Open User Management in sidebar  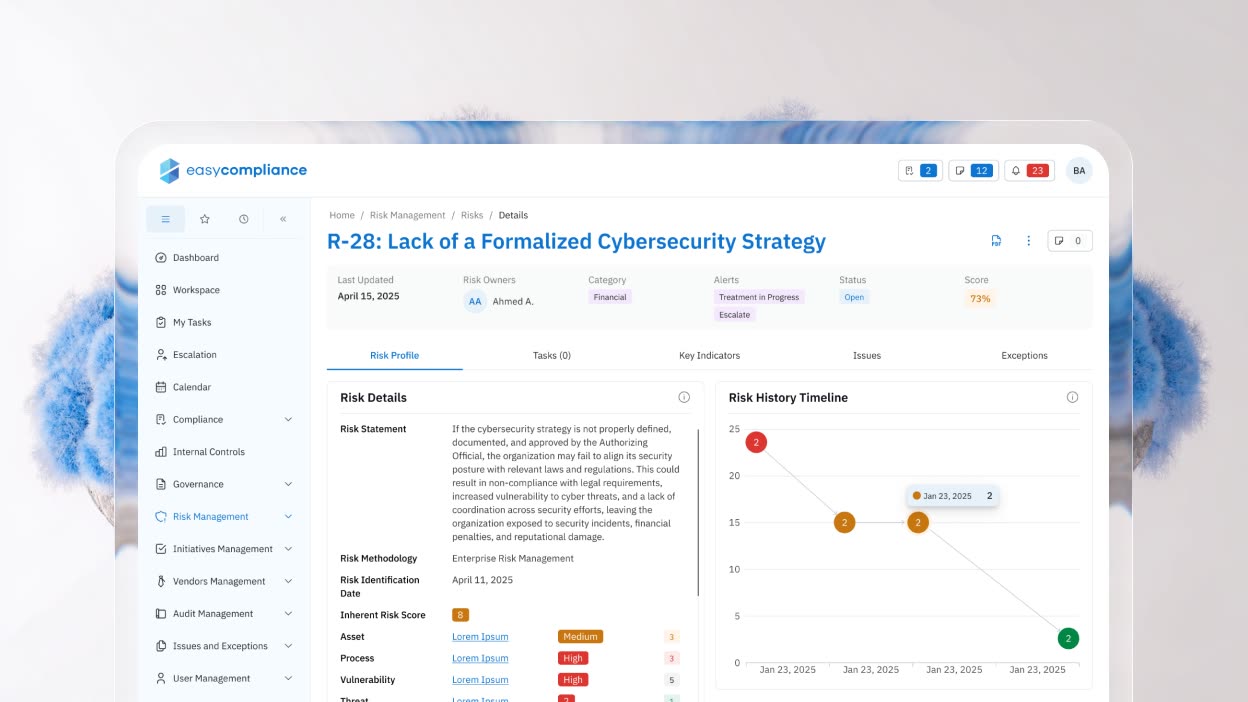click(x=211, y=678)
